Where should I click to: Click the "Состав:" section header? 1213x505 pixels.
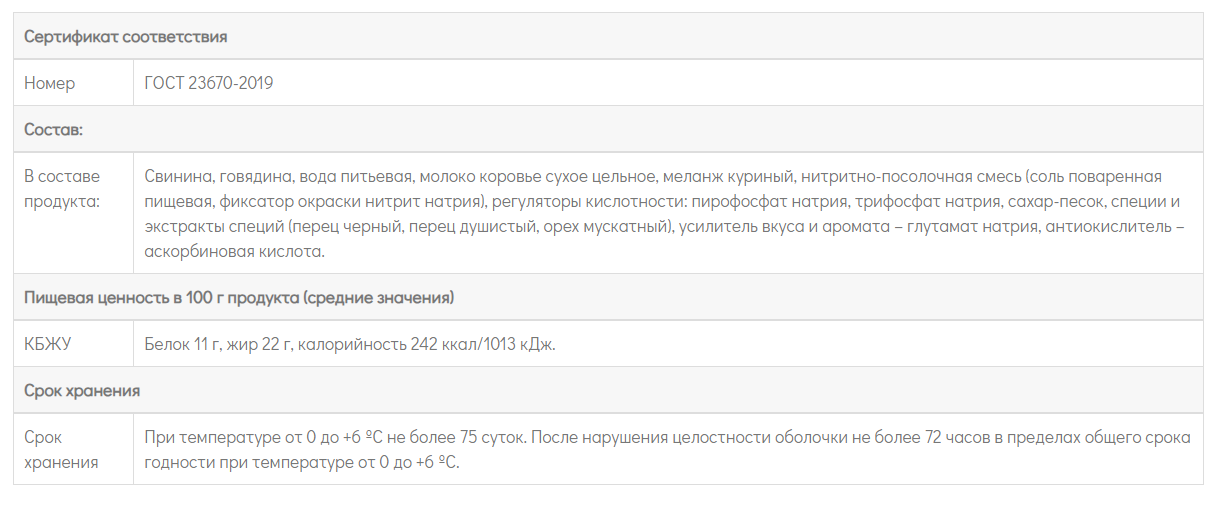click(54, 130)
